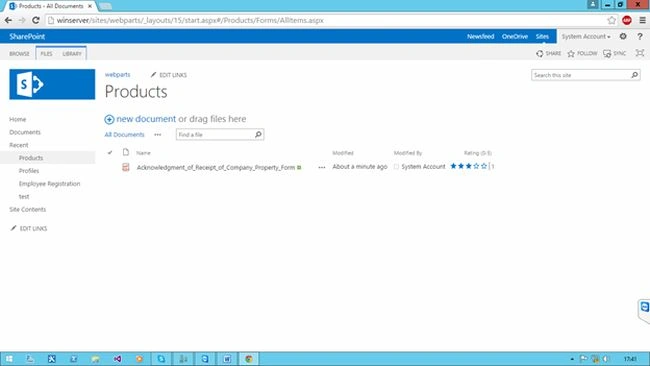Rate the document four stars
This screenshot has height=366, width=650.
[476, 166]
